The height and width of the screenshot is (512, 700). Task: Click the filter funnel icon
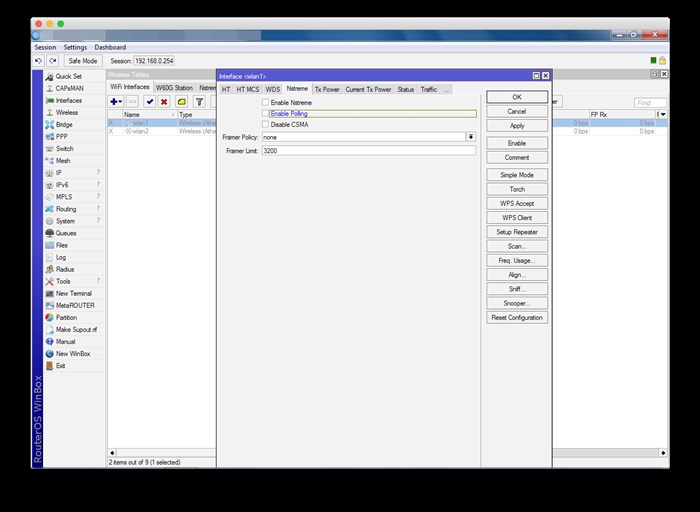[200, 102]
